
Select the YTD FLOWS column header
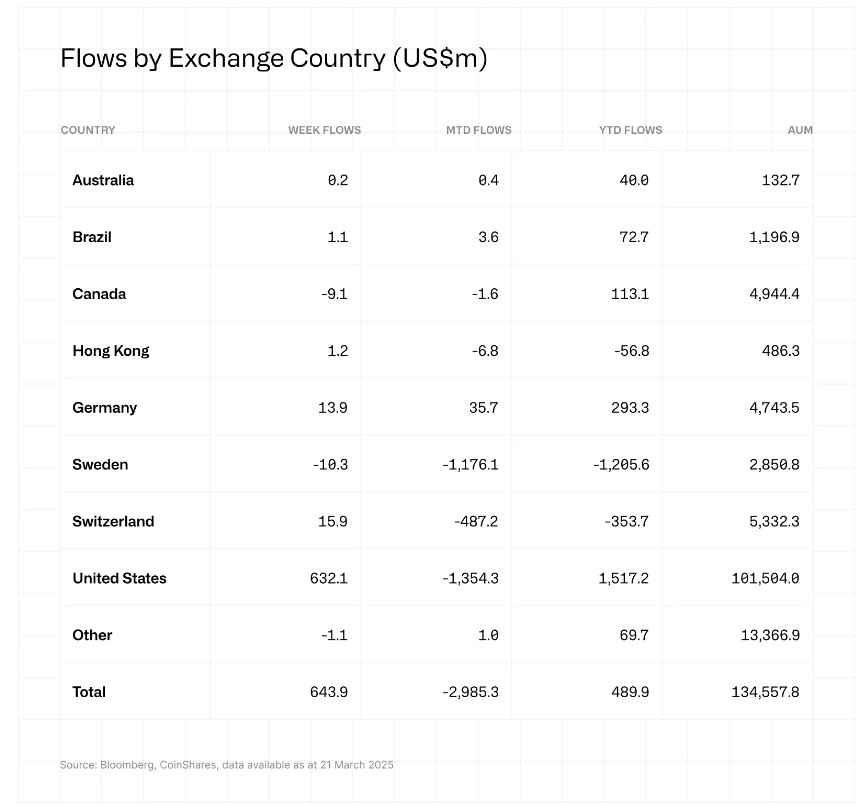pos(630,130)
